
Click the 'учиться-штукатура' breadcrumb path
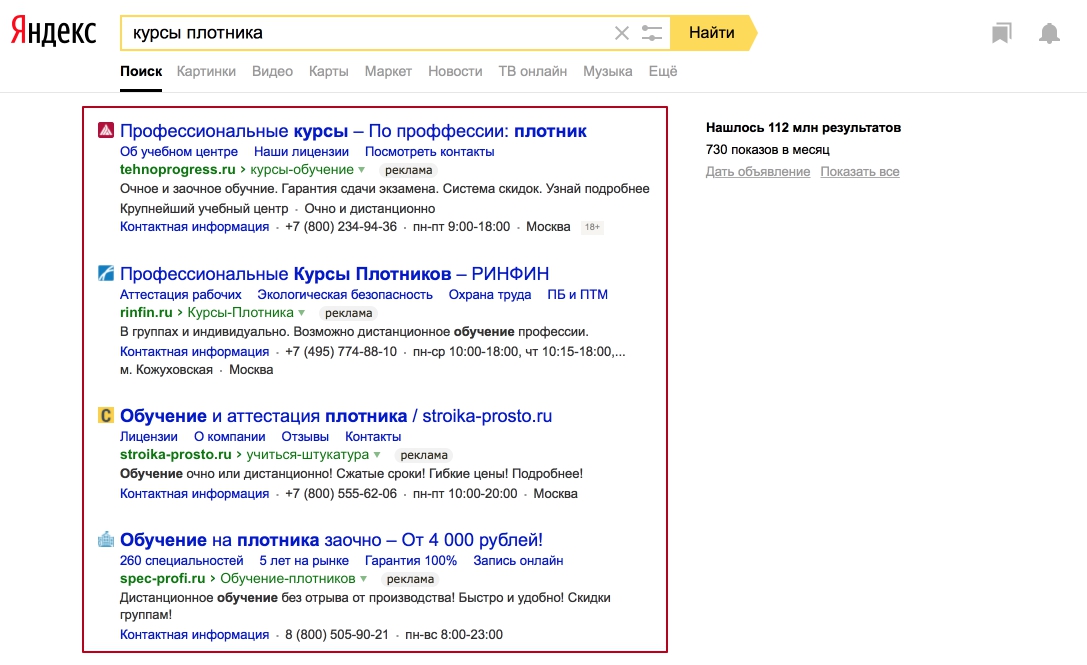coord(308,454)
